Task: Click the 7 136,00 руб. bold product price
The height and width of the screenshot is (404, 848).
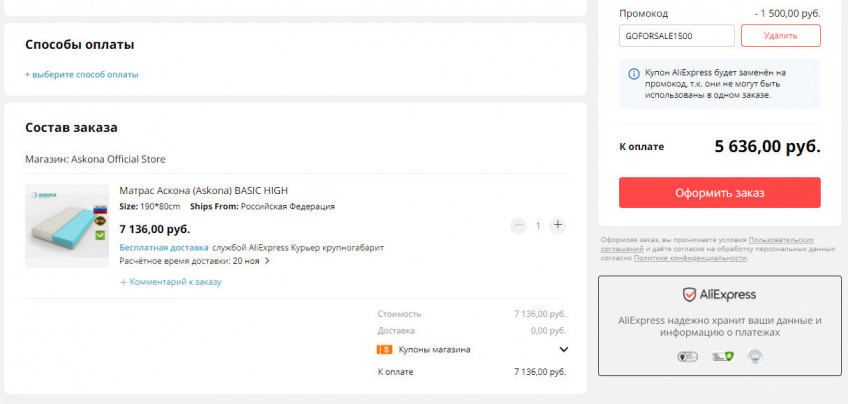Action: click(155, 229)
